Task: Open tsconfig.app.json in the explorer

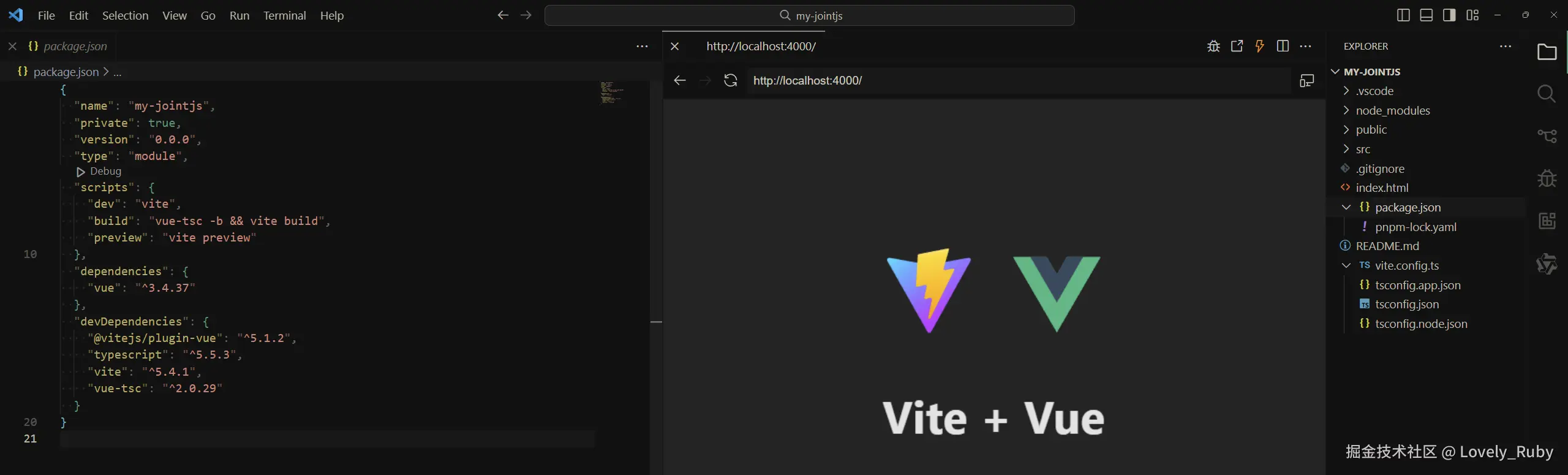Action: [1417, 285]
